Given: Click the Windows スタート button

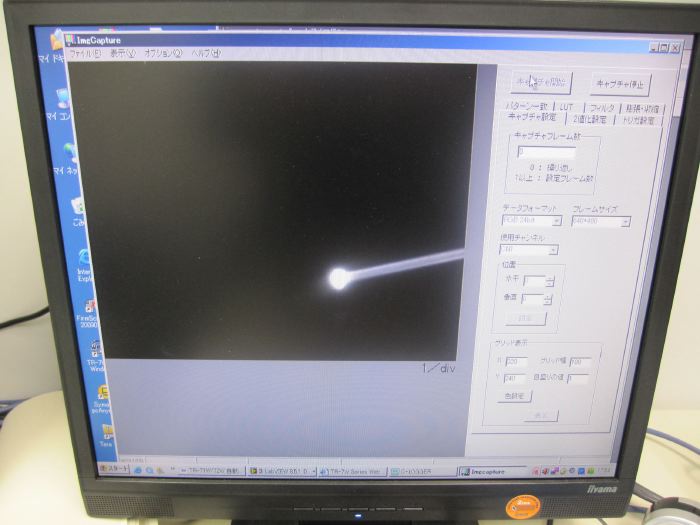Looking at the screenshot, I should pyautogui.click(x=114, y=469).
